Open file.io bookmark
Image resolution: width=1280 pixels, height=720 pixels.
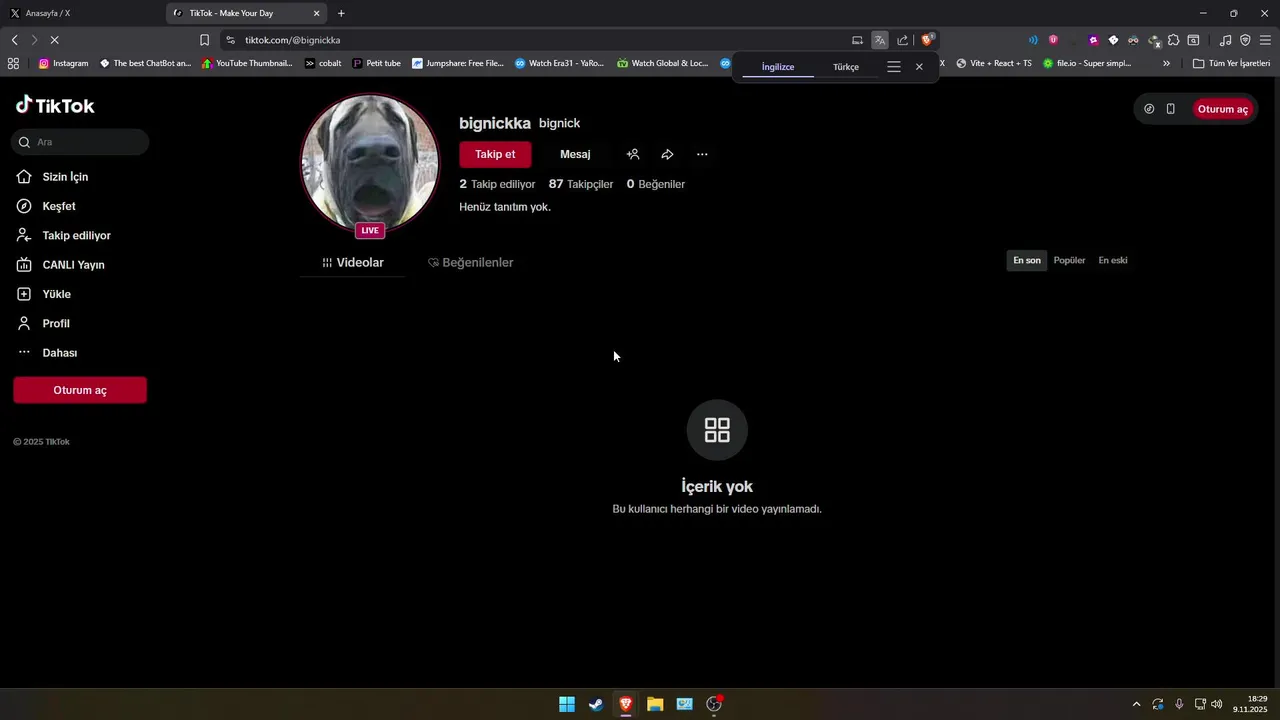coord(1087,63)
